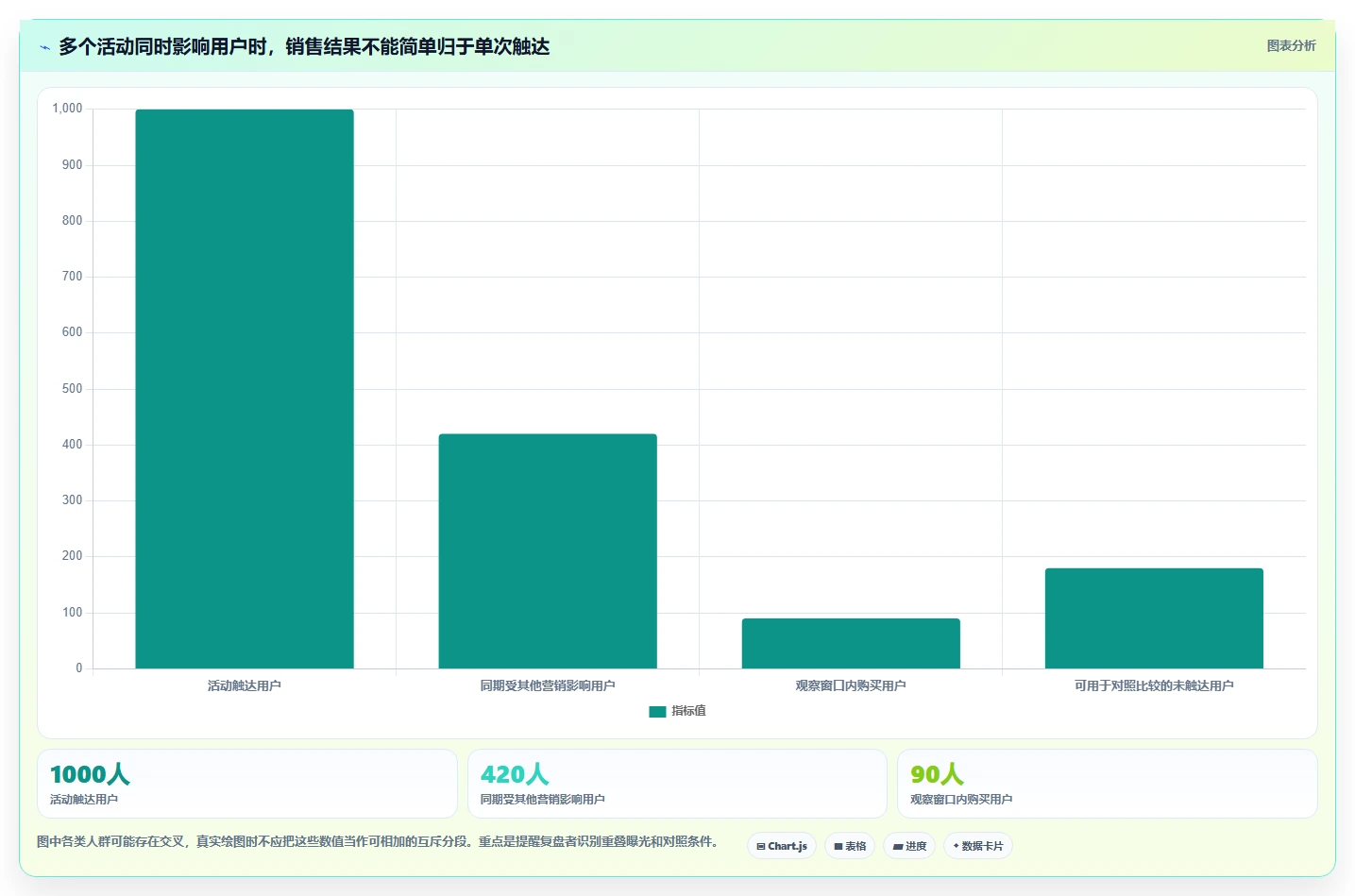The image size is (1355, 896).
Task: Select the 进度 tag chip
Action: click(x=909, y=846)
